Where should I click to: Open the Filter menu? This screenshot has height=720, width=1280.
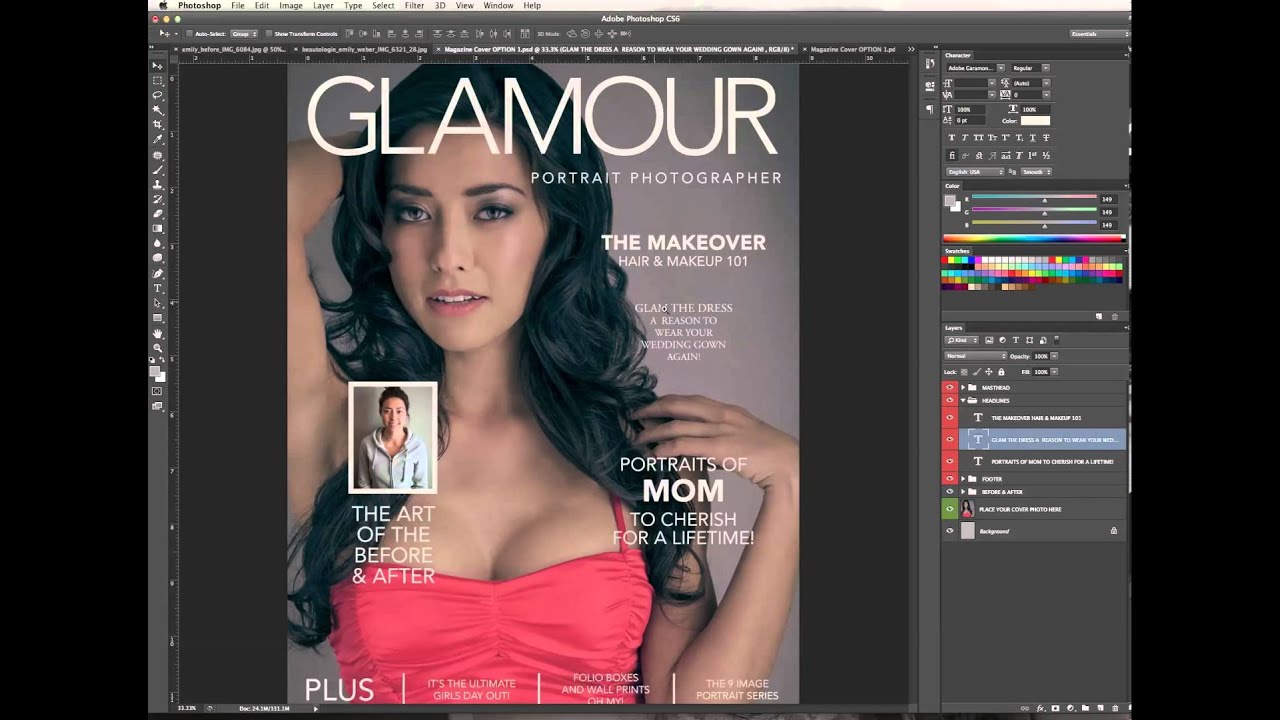(x=413, y=5)
